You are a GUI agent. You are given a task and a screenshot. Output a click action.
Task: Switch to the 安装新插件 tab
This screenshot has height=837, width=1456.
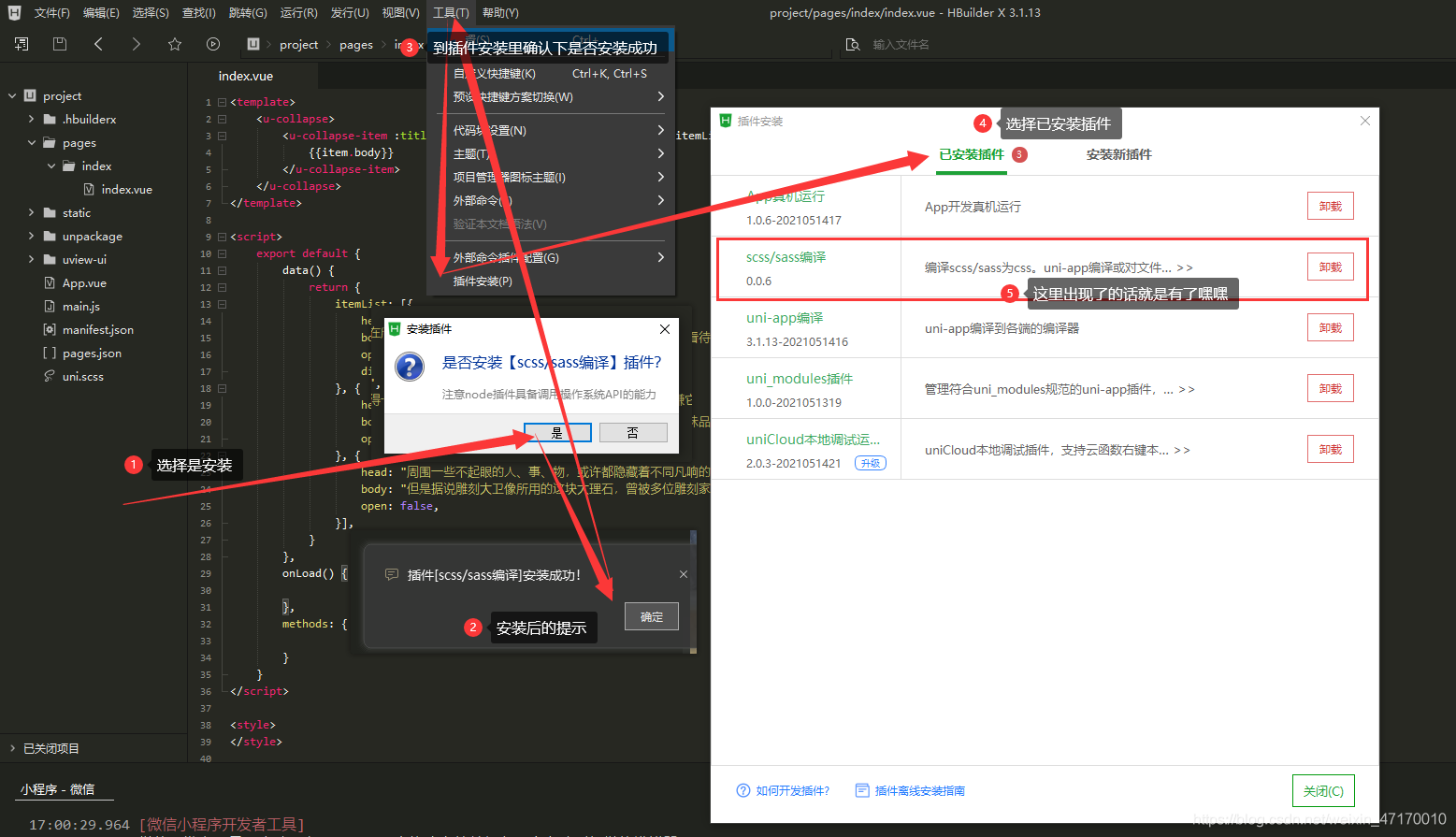tap(1118, 154)
